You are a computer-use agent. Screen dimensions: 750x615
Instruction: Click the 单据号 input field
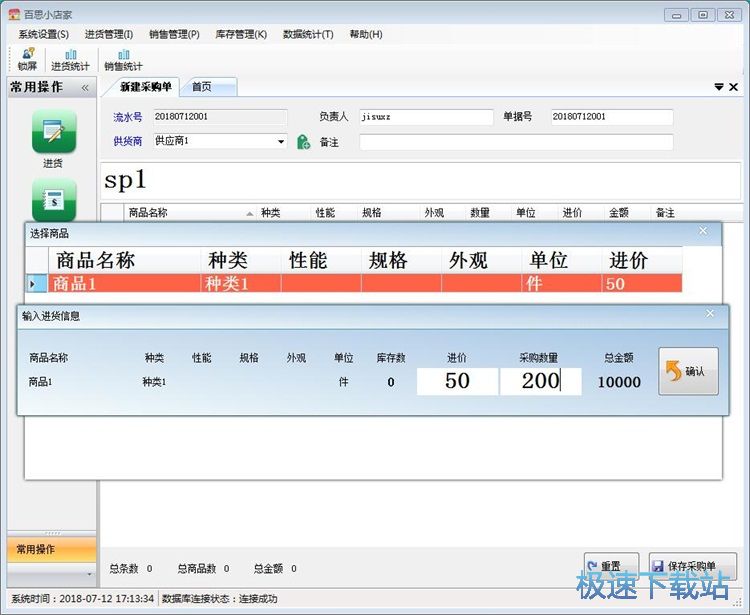click(612, 117)
